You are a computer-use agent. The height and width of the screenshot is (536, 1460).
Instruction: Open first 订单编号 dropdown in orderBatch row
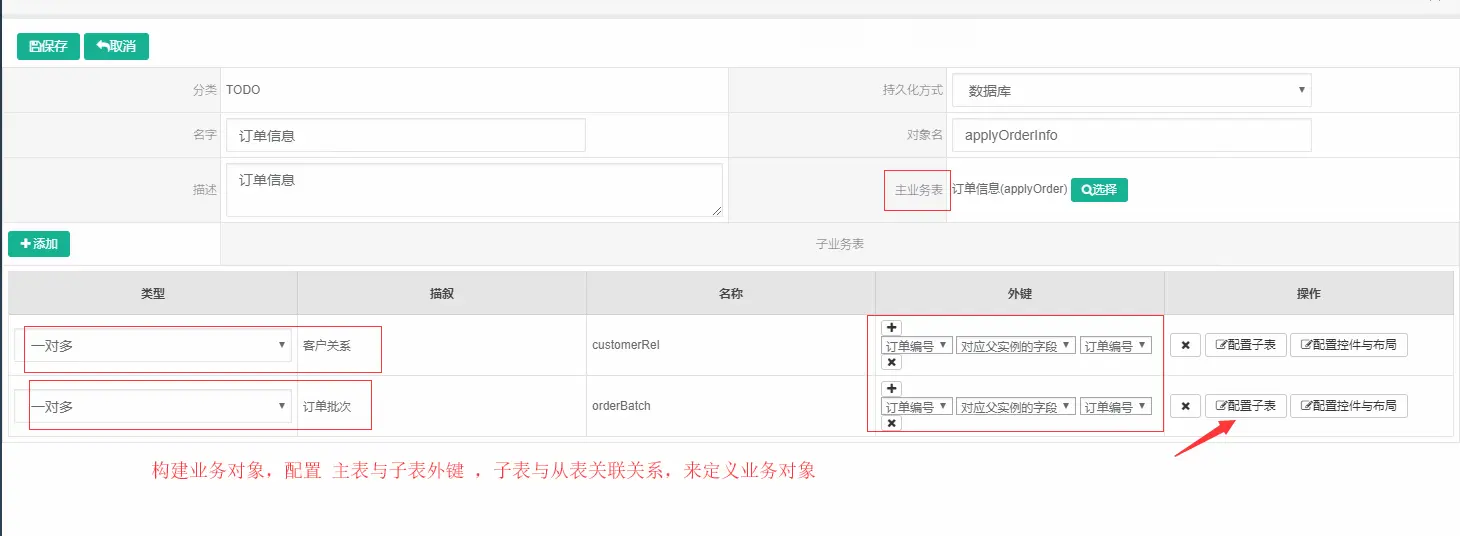pos(917,407)
